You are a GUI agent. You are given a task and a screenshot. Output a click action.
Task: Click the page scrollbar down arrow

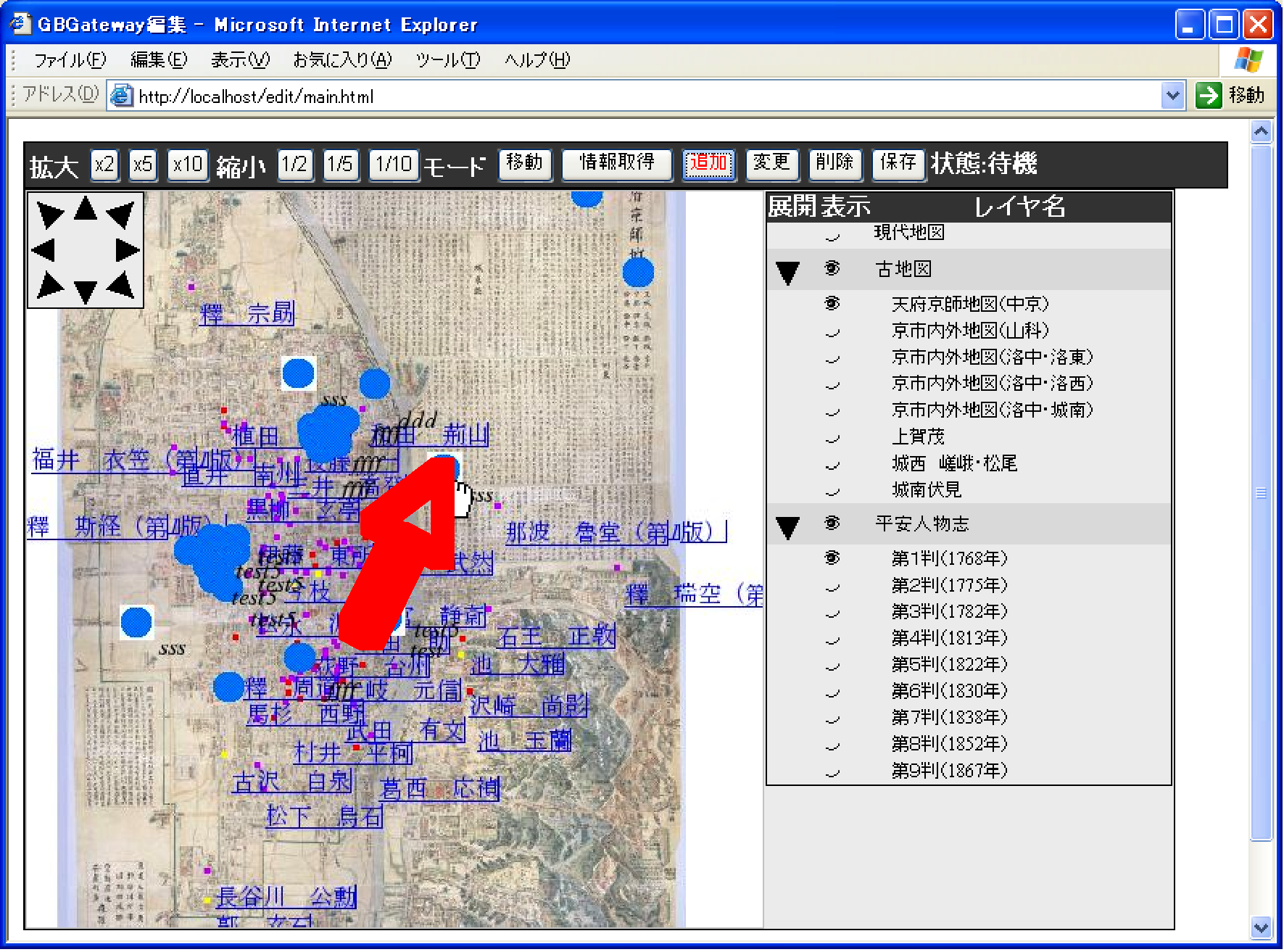tap(1262, 927)
